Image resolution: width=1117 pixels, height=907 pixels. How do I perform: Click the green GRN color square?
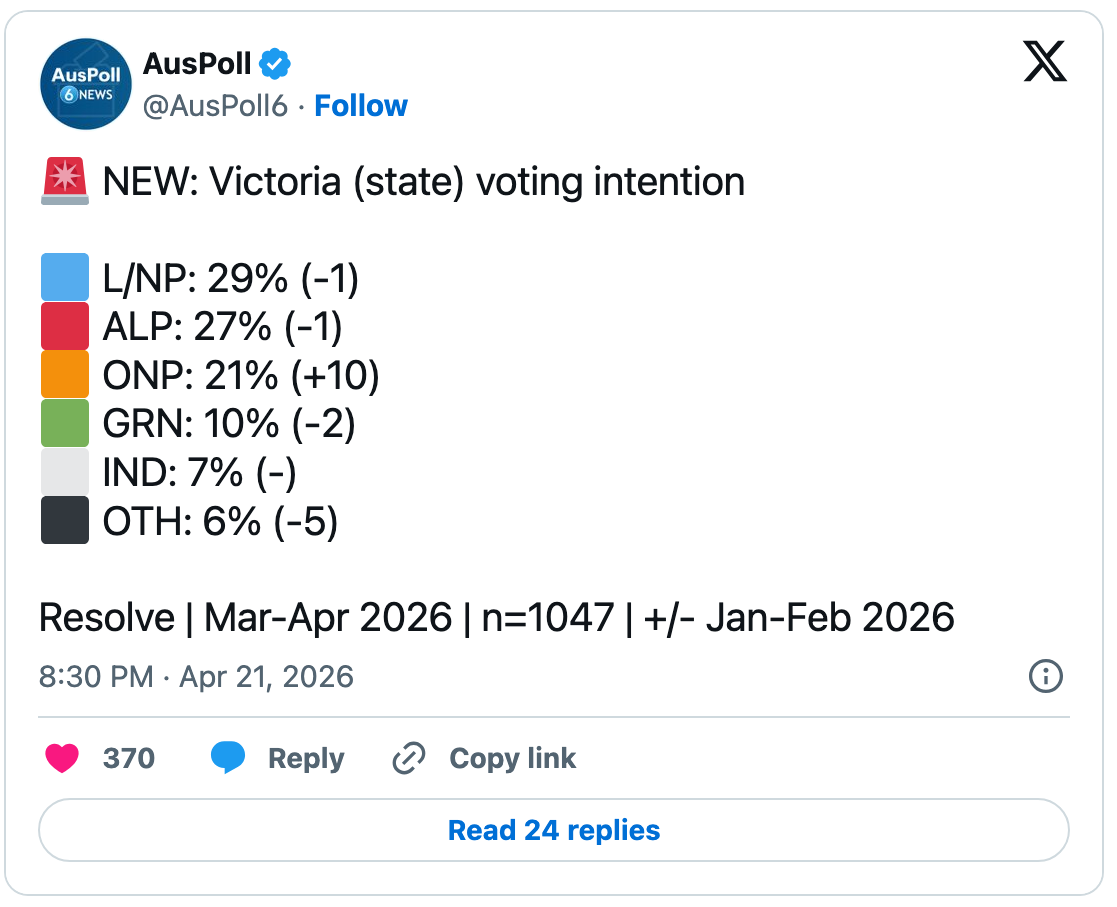[65, 422]
